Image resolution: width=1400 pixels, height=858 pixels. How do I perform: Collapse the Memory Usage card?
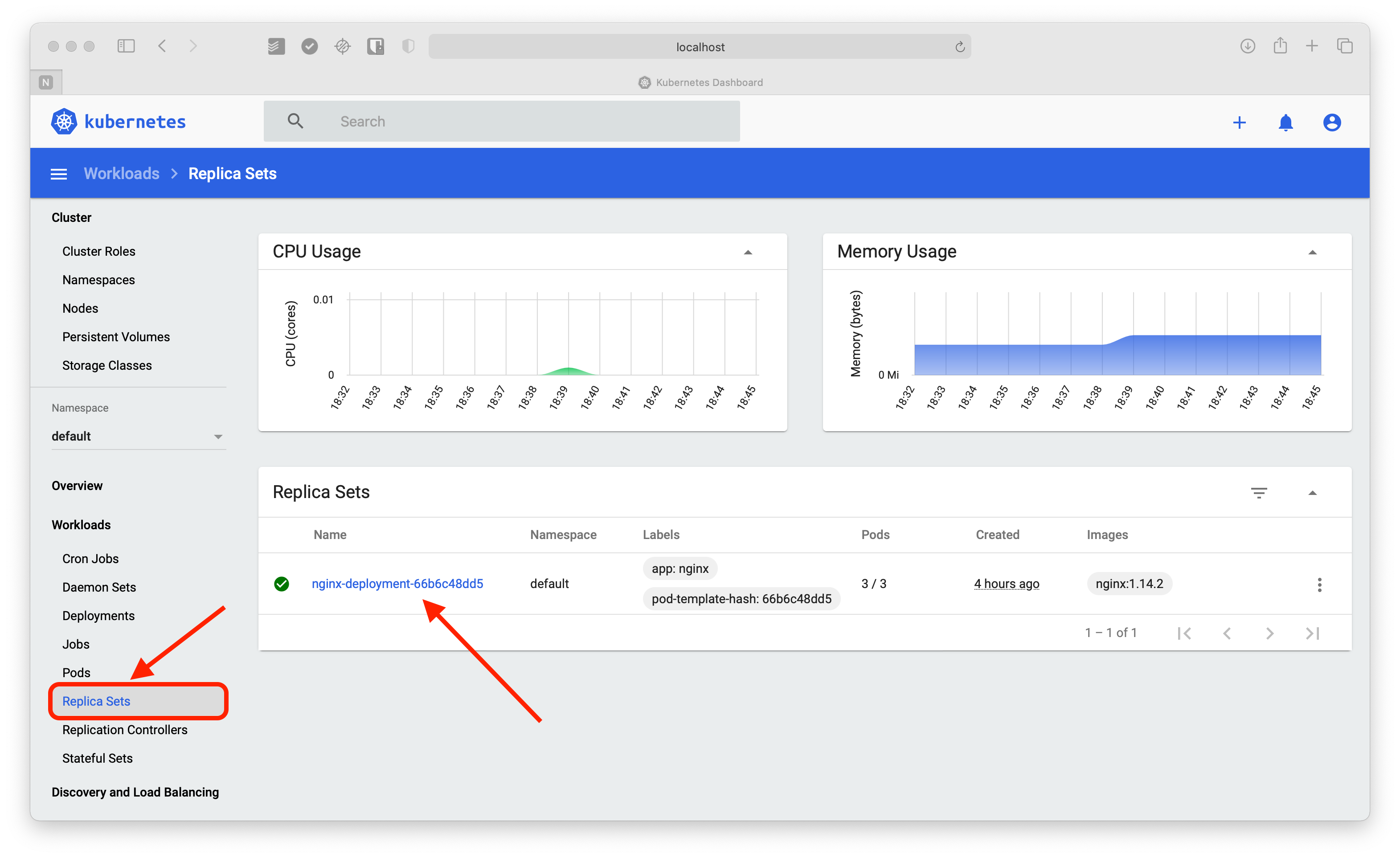(x=1312, y=252)
